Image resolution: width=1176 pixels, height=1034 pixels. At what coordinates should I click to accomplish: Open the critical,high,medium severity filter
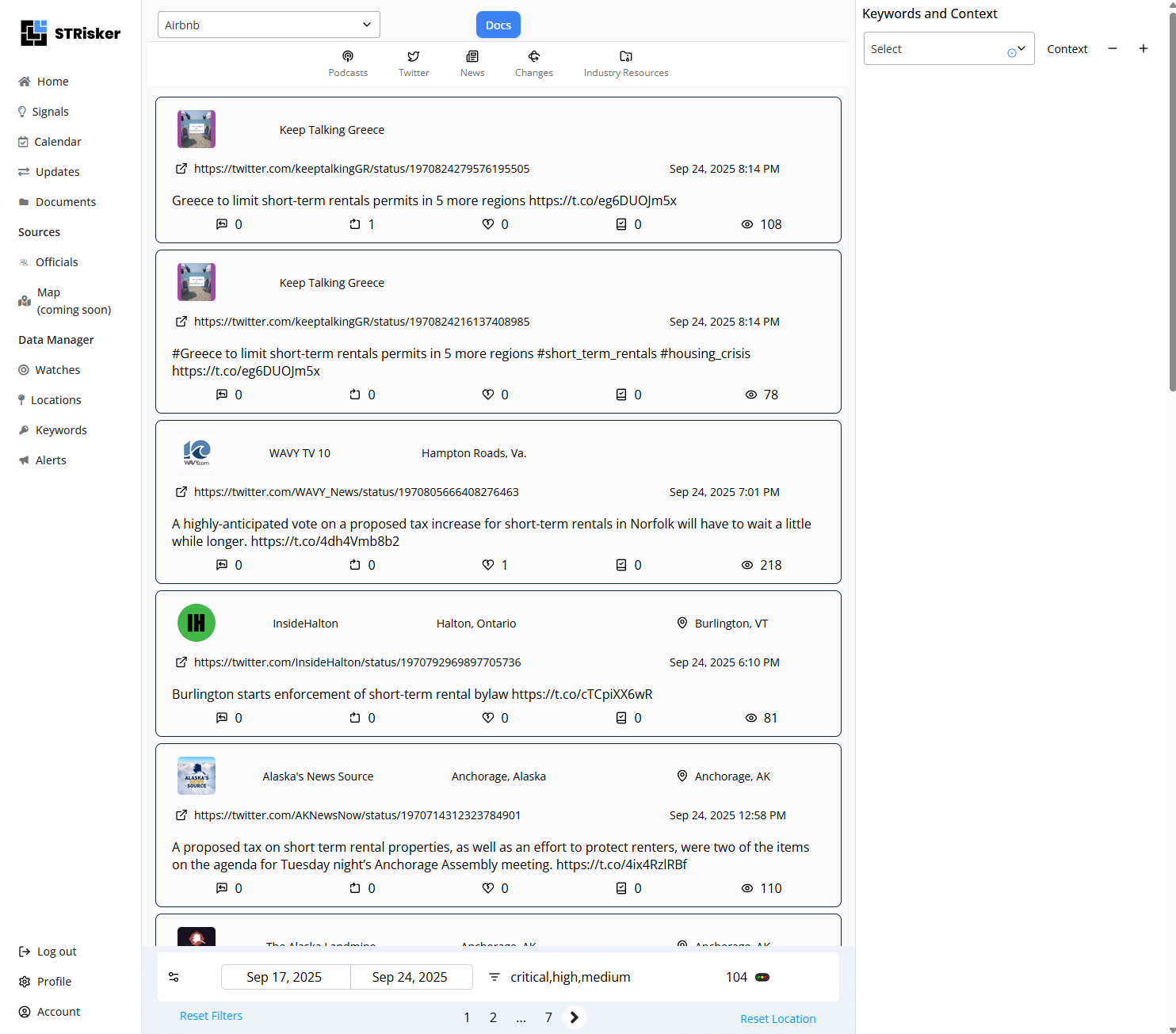click(x=570, y=977)
